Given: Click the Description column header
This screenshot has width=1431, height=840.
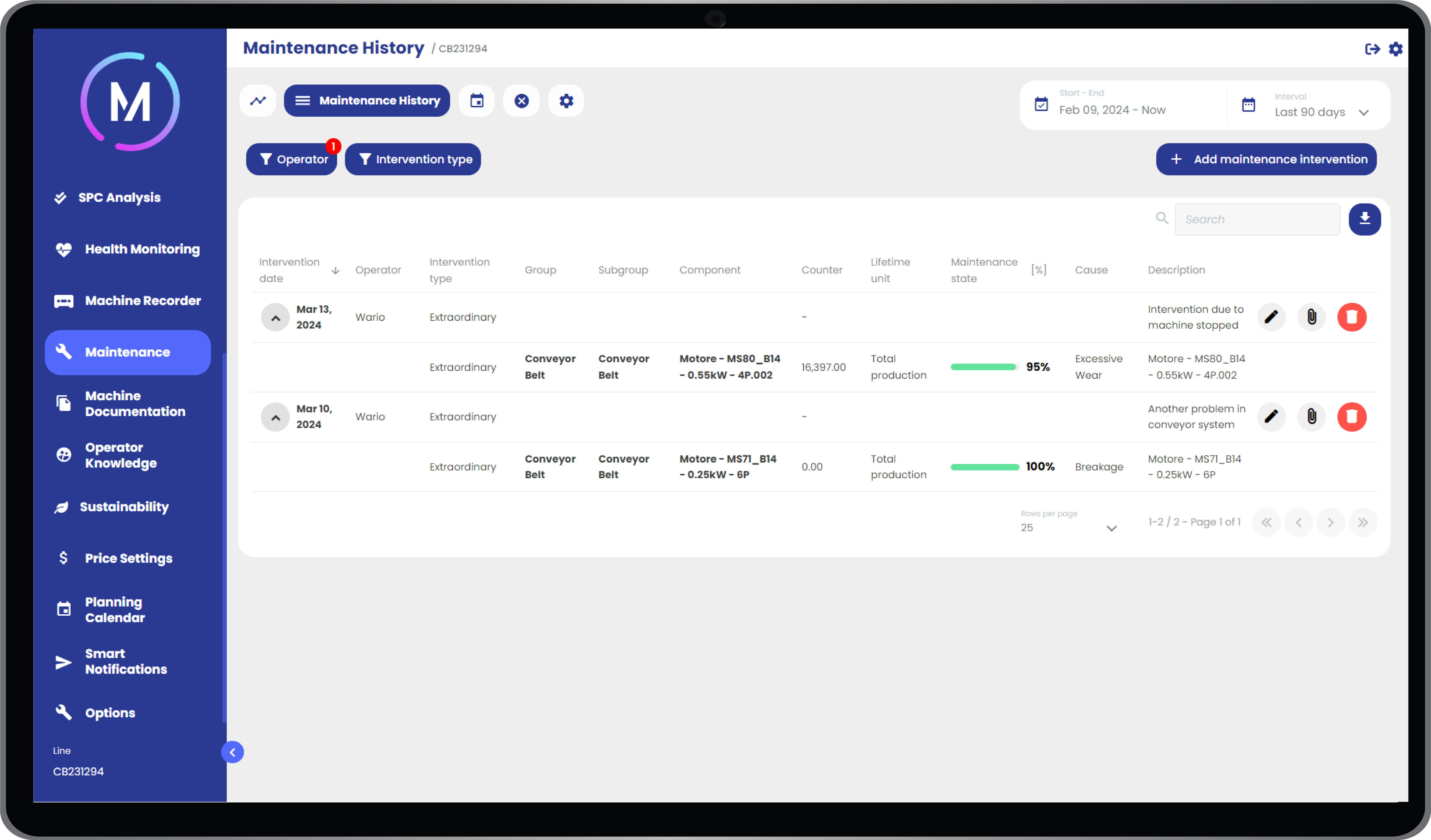Looking at the screenshot, I should point(1176,270).
